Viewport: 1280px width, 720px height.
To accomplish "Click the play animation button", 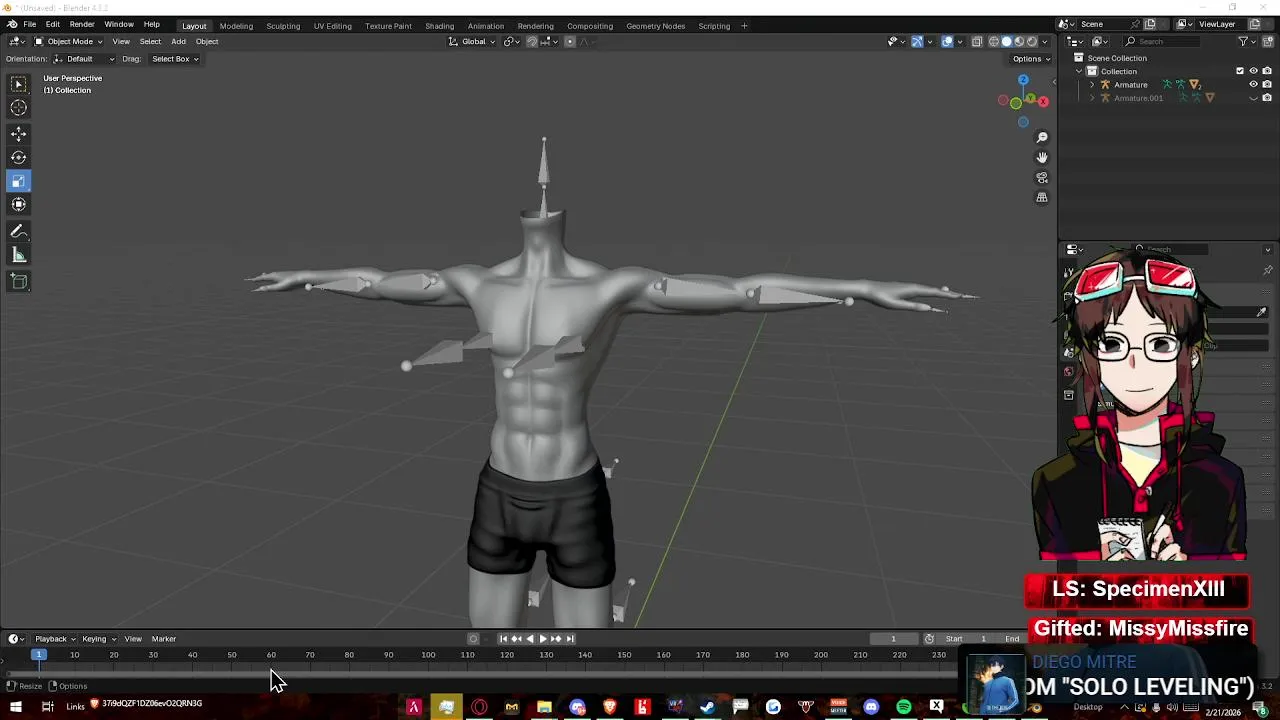I will click(543, 639).
